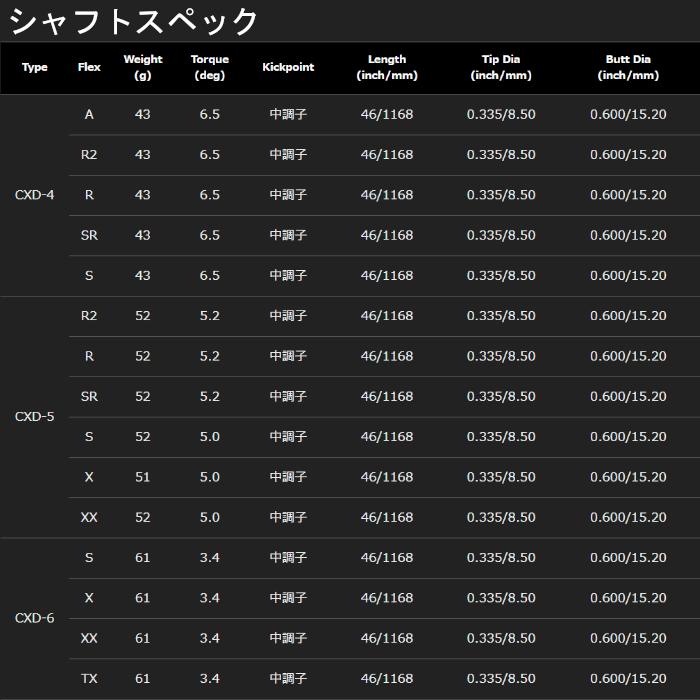Click the Kickpoint column header

[x=288, y=67]
